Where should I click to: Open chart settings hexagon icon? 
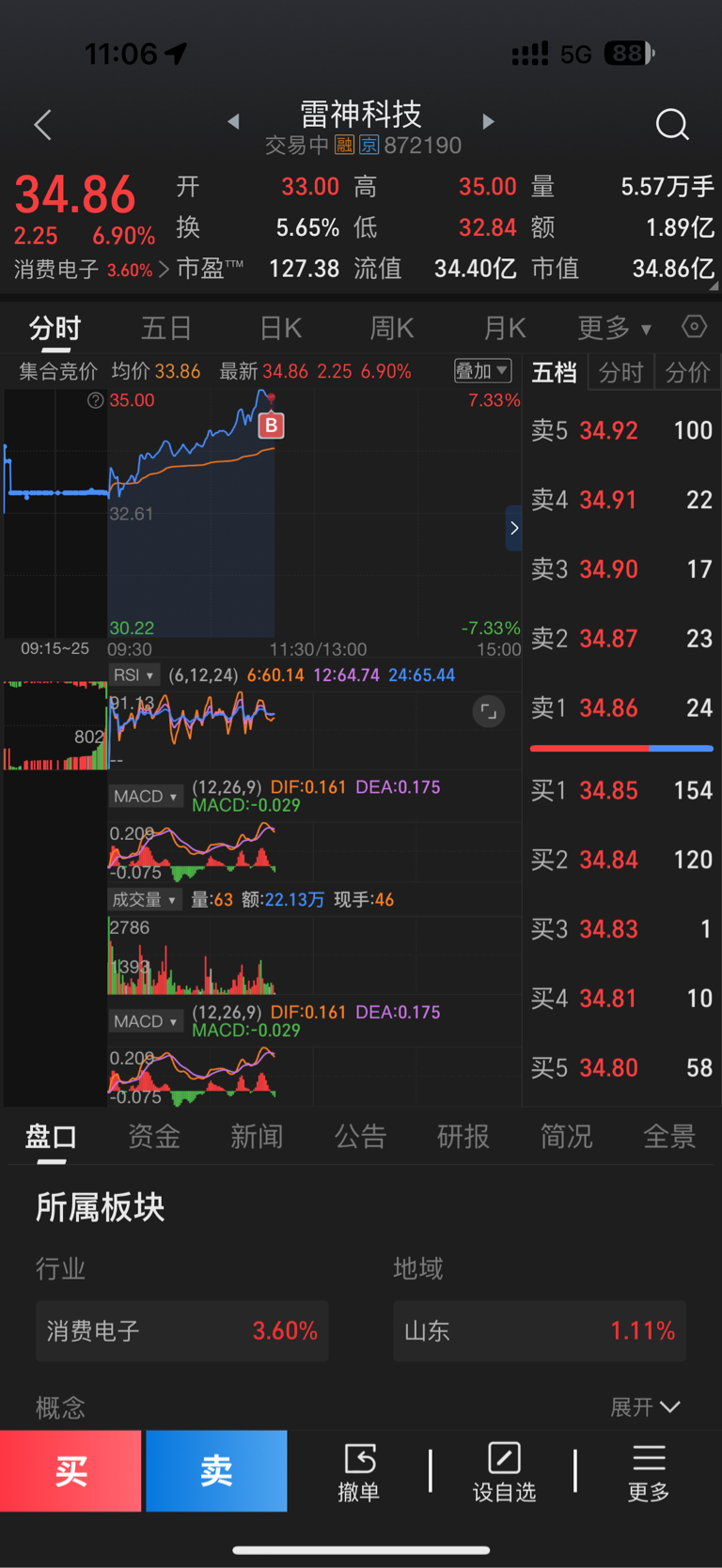click(694, 327)
